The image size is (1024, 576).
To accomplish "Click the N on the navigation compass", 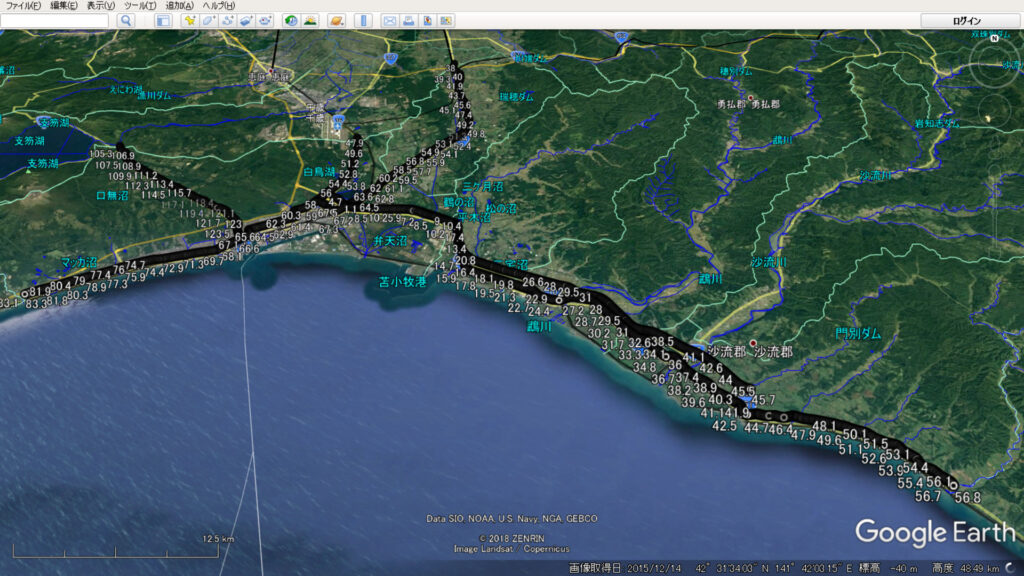I will click(994, 38).
